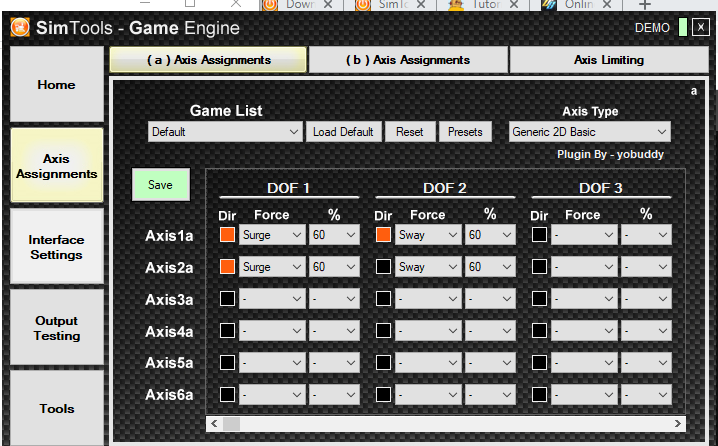Open the Output Testing section
This screenshot has height=446, width=718.
tap(57, 328)
